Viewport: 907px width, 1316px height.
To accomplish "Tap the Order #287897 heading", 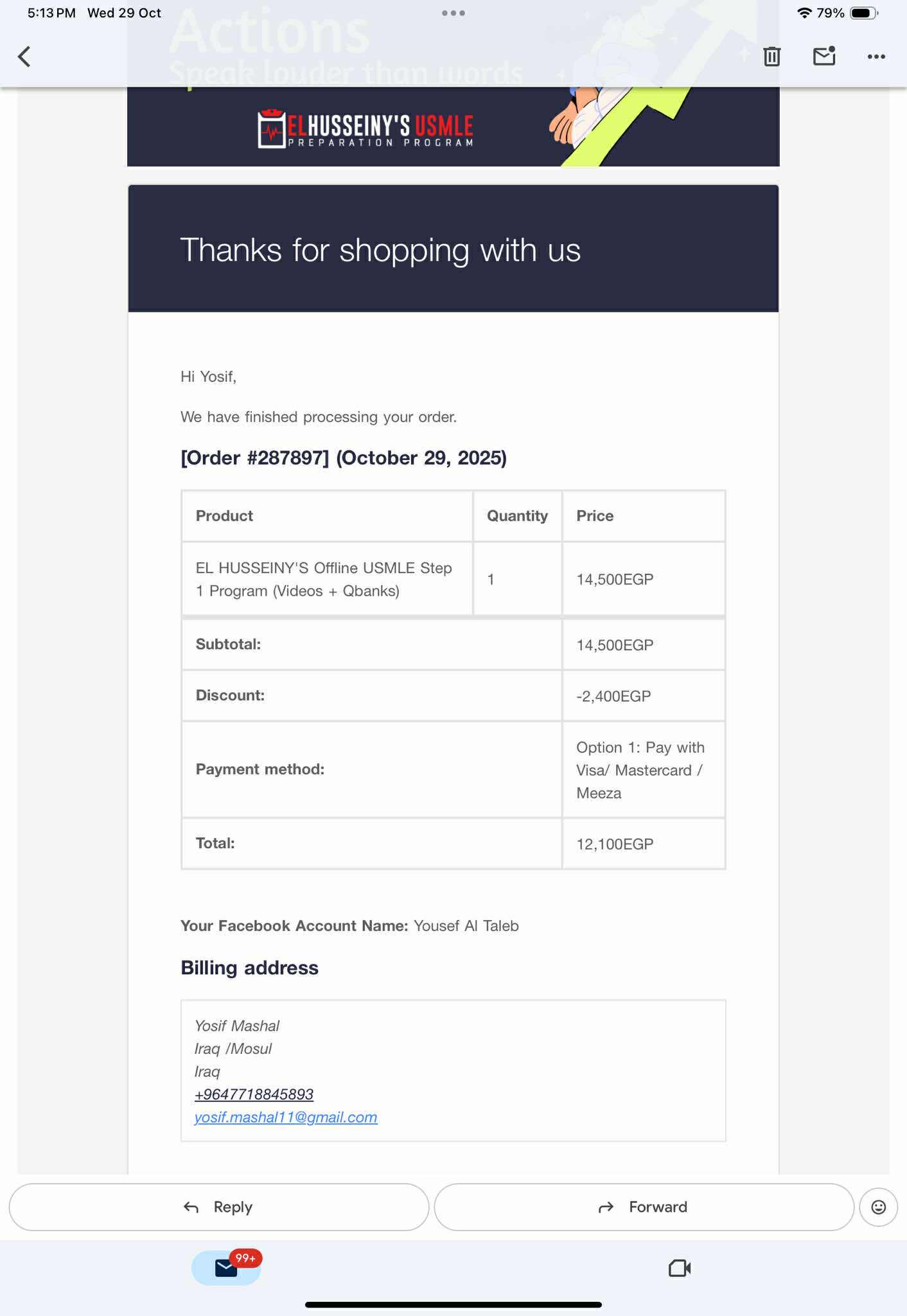I will point(344,458).
